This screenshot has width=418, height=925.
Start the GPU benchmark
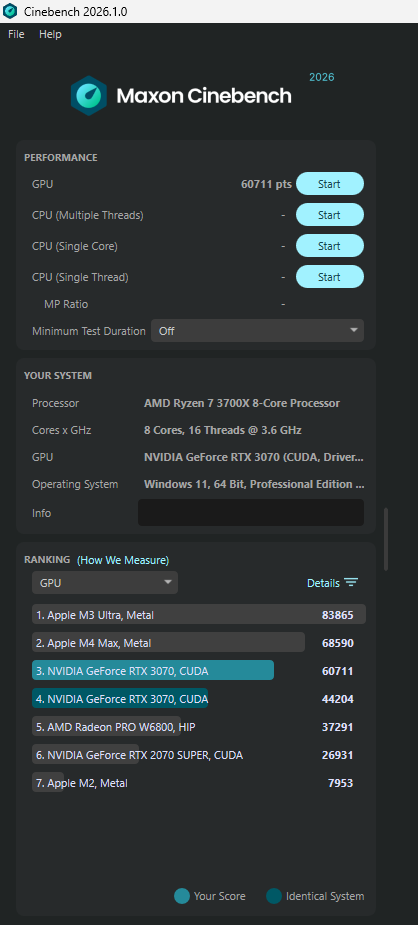tap(330, 184)
